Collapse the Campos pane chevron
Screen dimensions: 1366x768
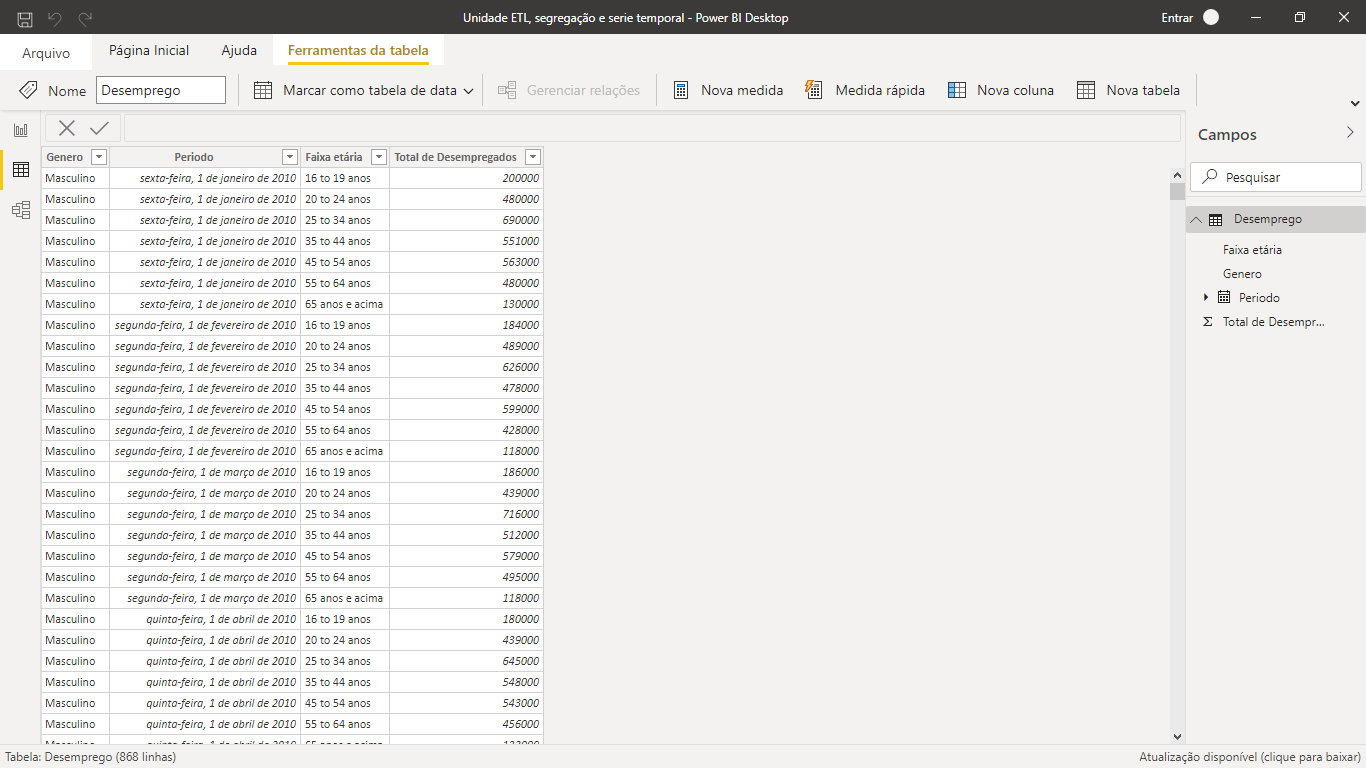1351,132
